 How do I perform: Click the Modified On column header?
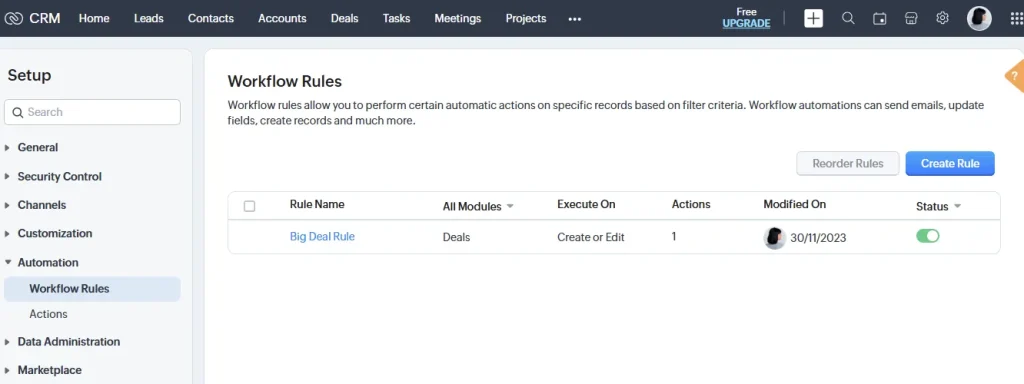pos(795,204)
